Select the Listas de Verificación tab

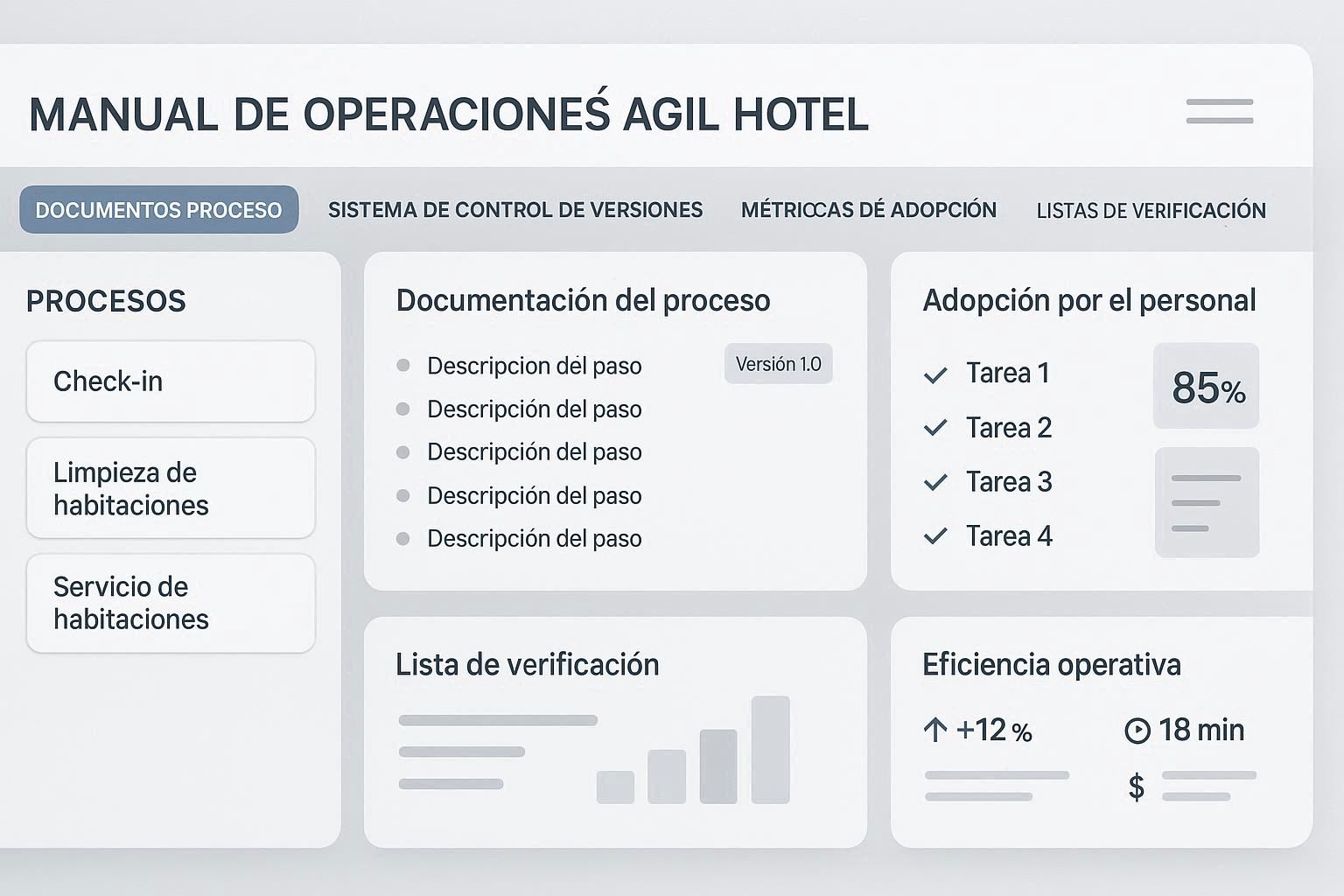[x=1151, y=210]
